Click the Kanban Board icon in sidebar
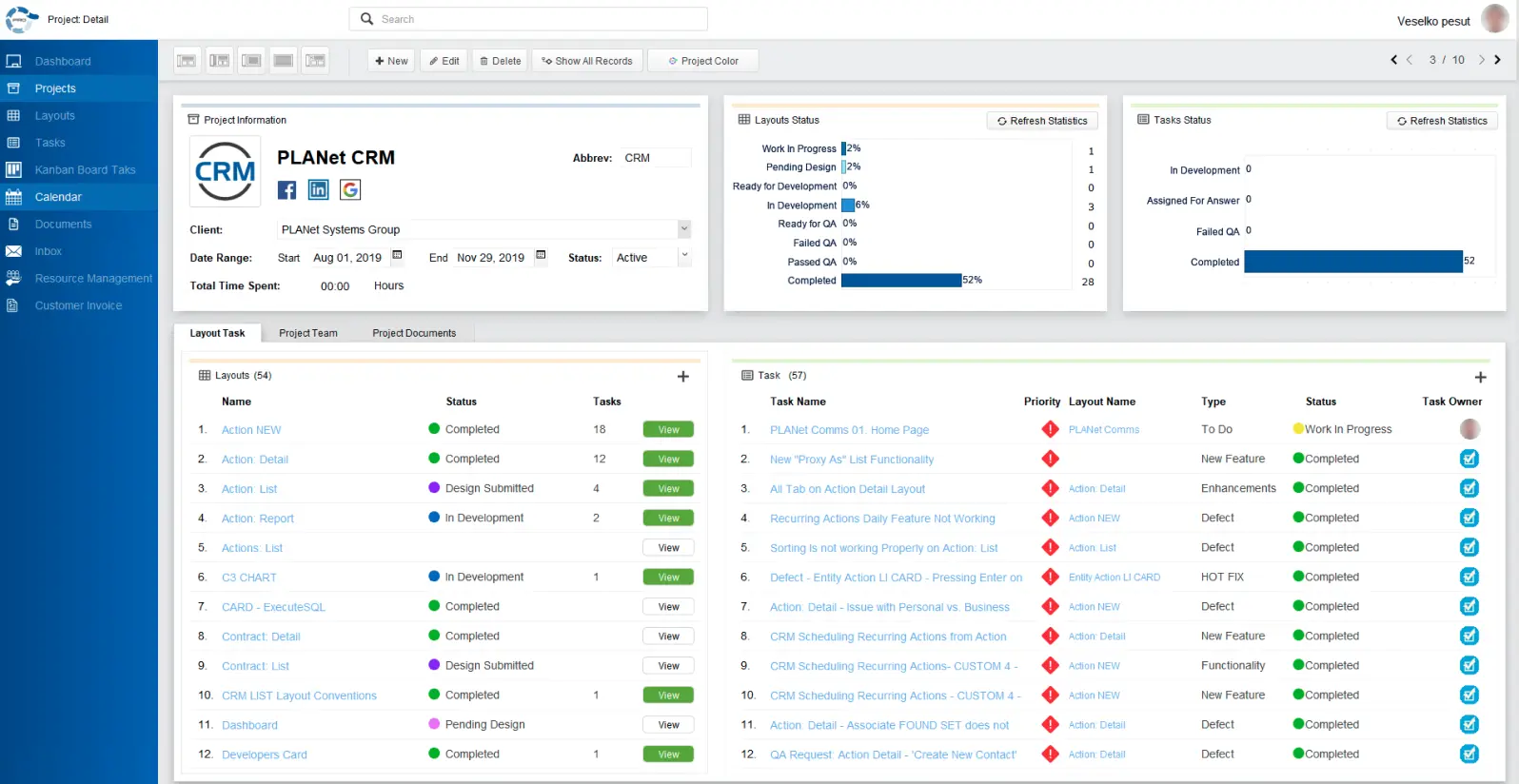The height and width of the screenshot is (784, 1519). tap(13, 169)
